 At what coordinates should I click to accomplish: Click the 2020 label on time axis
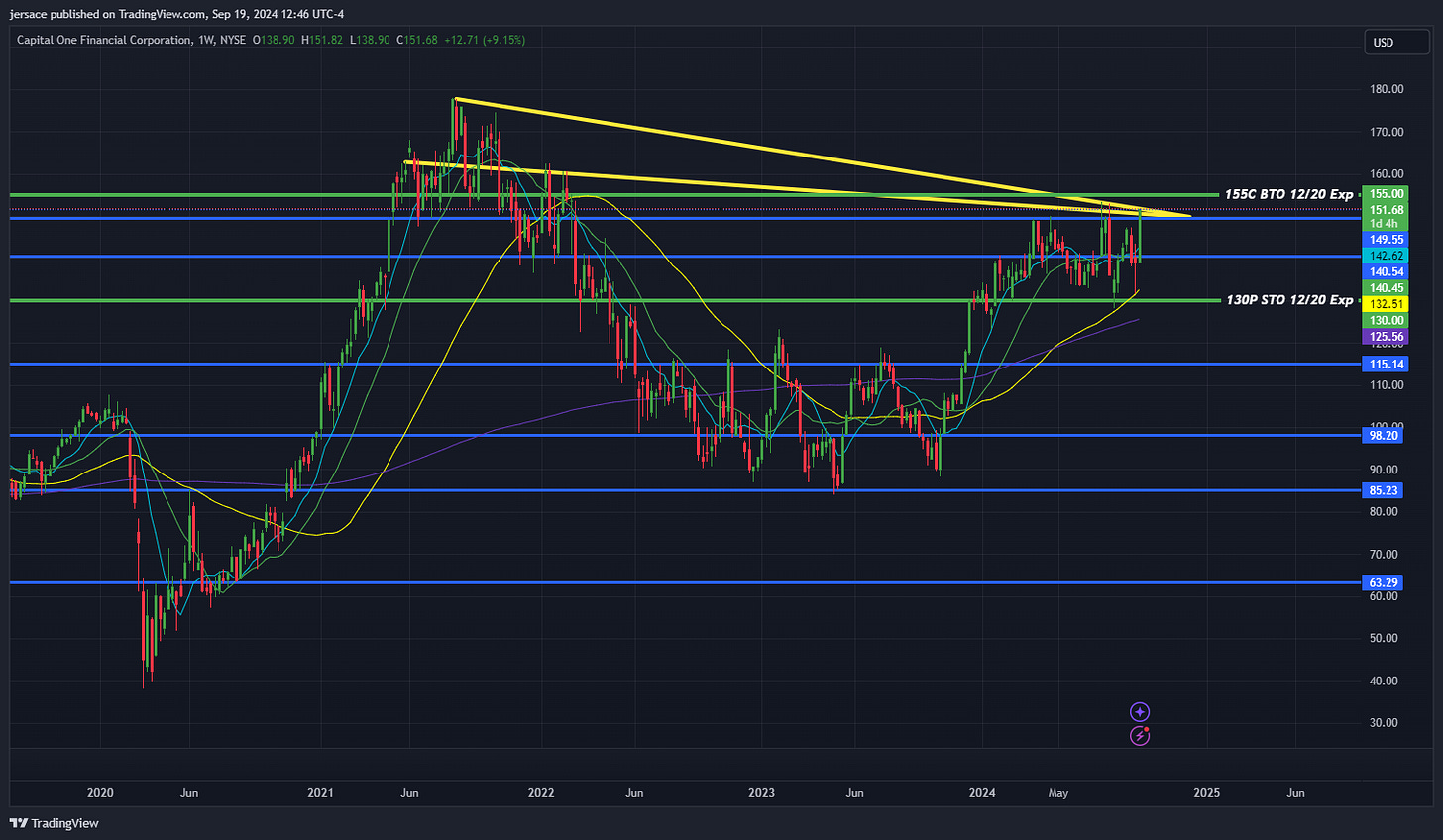(100, 793)
